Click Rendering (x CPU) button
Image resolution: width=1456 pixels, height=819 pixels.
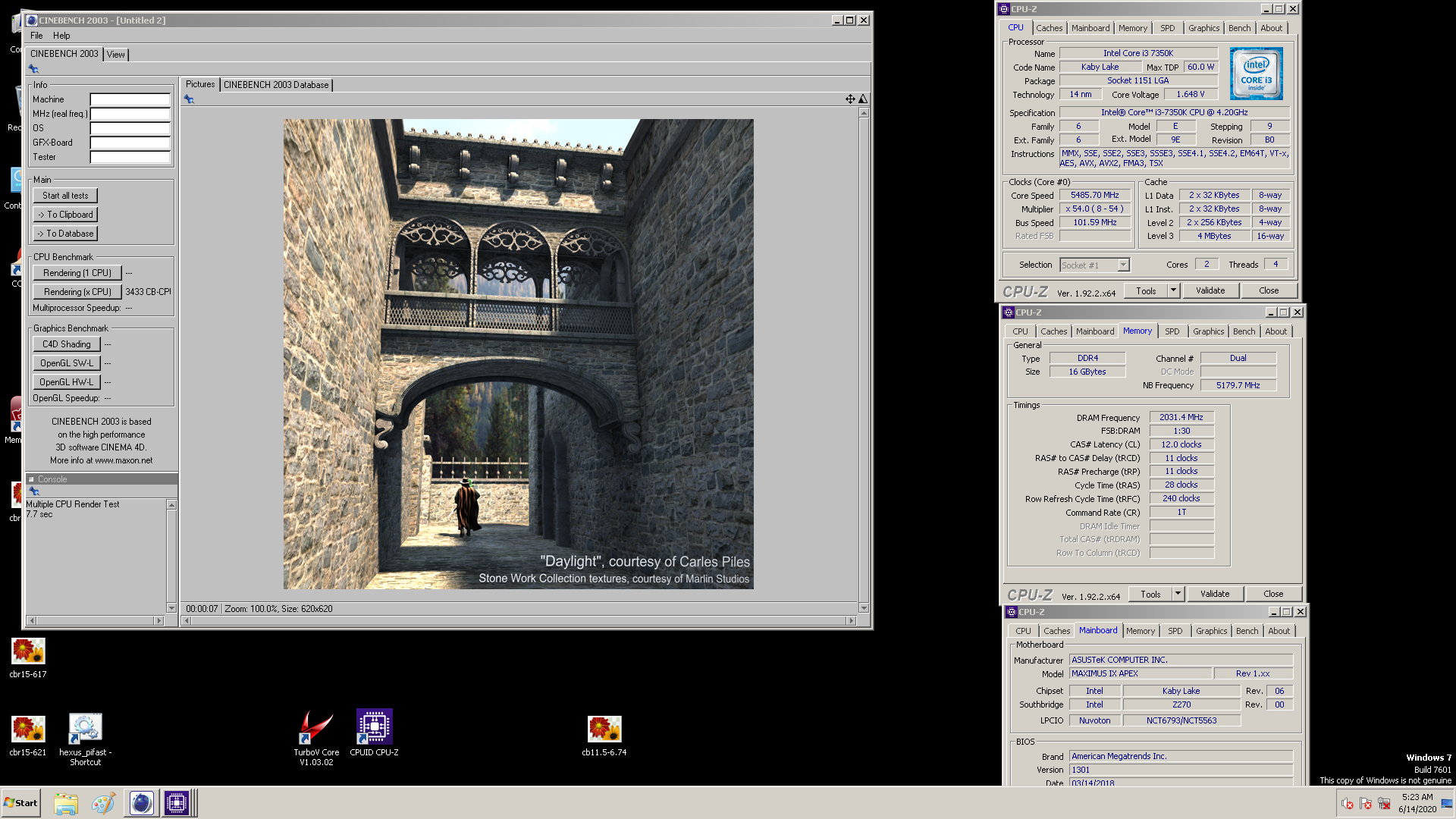pos(77,292)
